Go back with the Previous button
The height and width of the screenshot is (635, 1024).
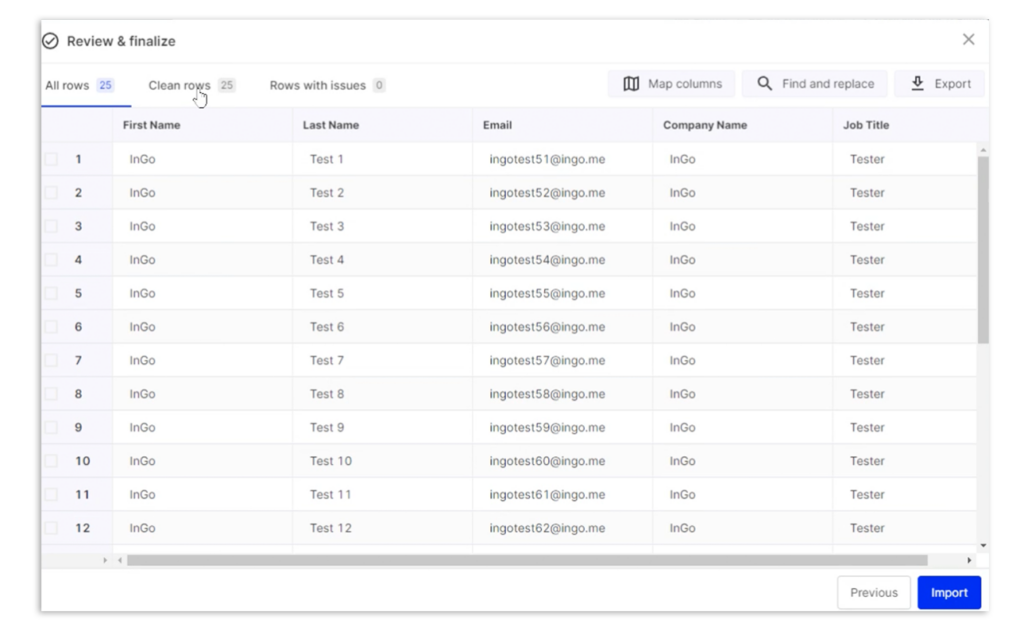874,593
